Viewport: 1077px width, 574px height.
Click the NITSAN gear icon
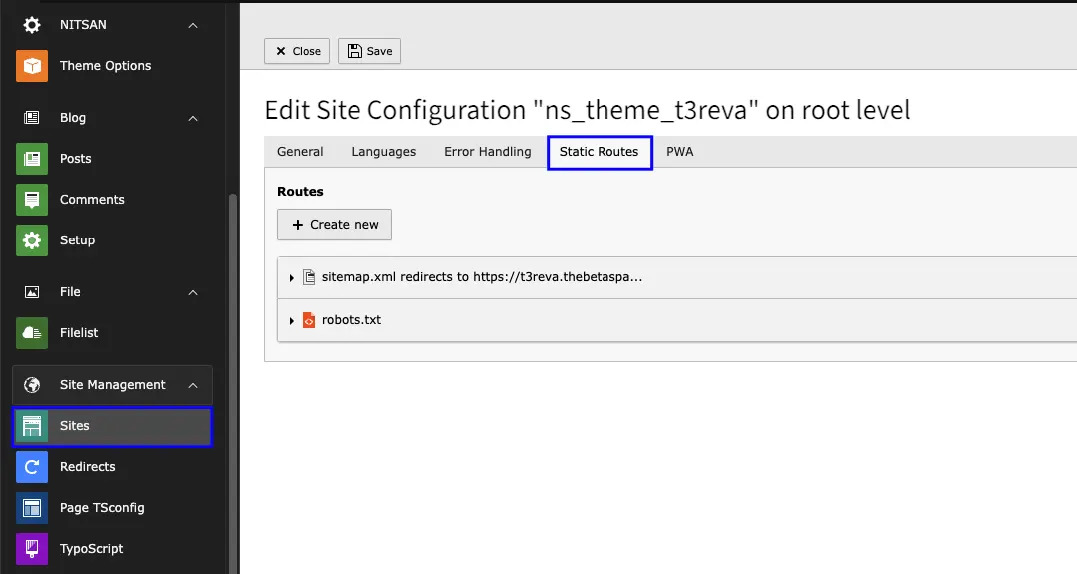(x=32, y=25)
